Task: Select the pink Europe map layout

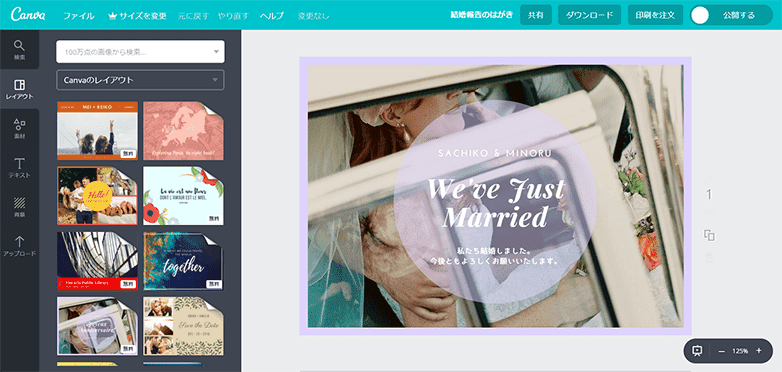Action: pyautogui.click(x=184, y=131)
